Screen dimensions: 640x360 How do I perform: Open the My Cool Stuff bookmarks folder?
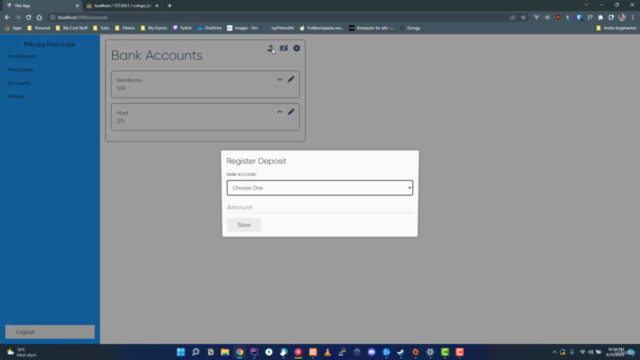click(x=71, y=28)
